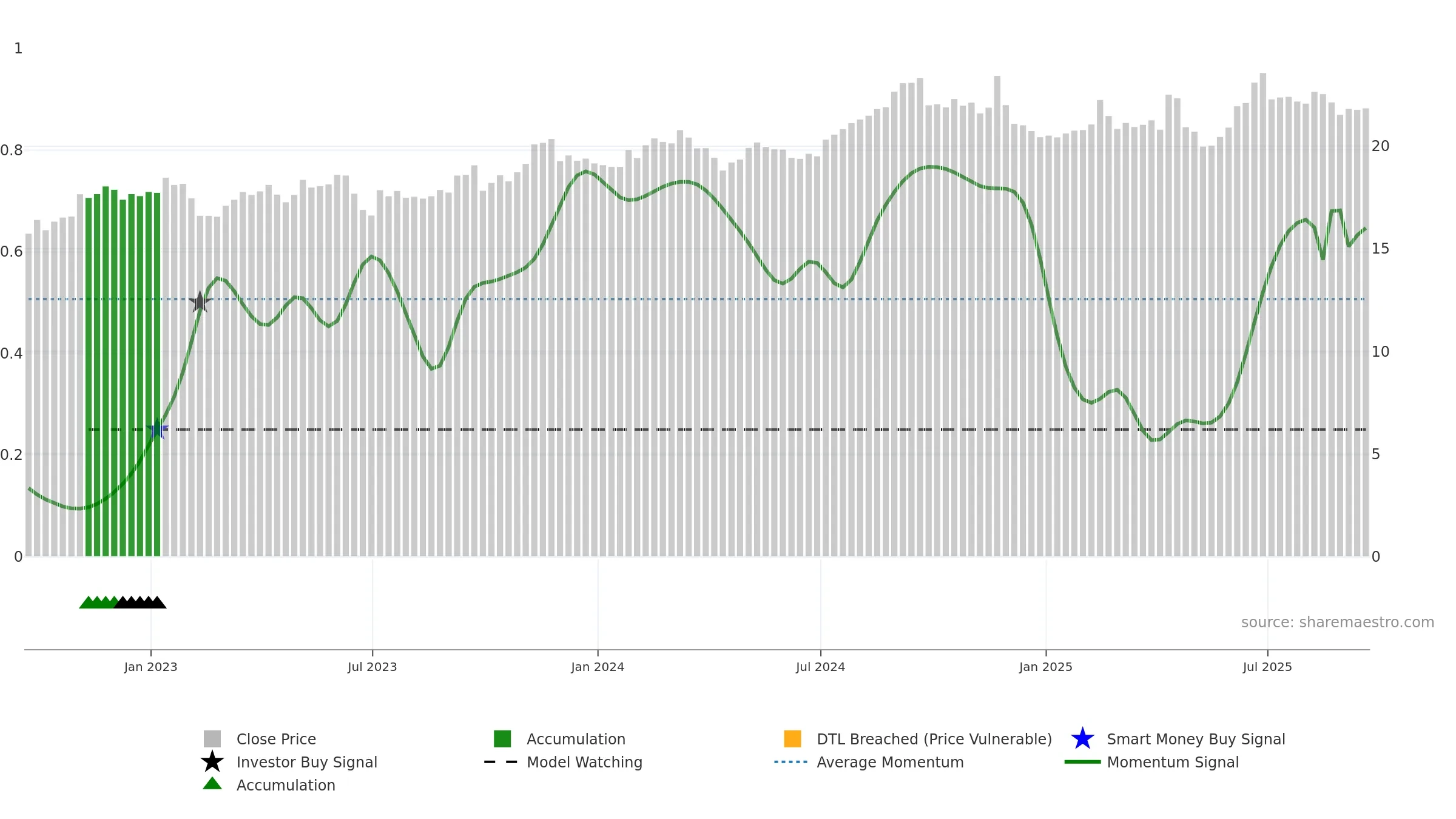The image size is (1456, 819).
Task: Click the Jan 2024 axis label
Action: [598, 667]
